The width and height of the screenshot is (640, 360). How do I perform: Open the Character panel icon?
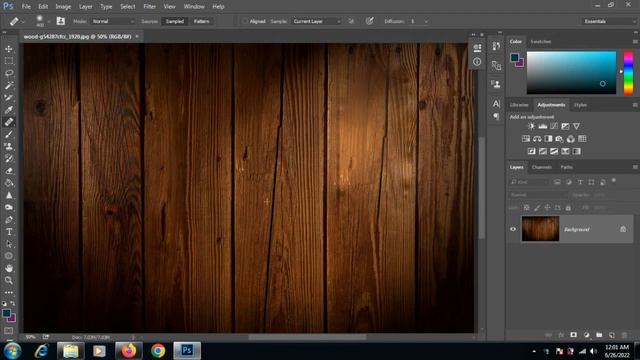pyautogui.click(x=496, y=104)
